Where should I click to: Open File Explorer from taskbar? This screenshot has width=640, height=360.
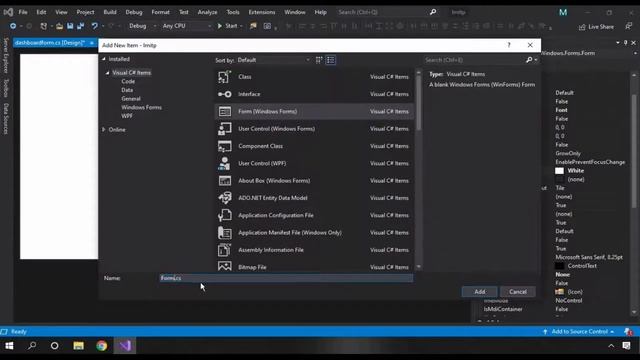pyautogui.click(x=78, y=346)
